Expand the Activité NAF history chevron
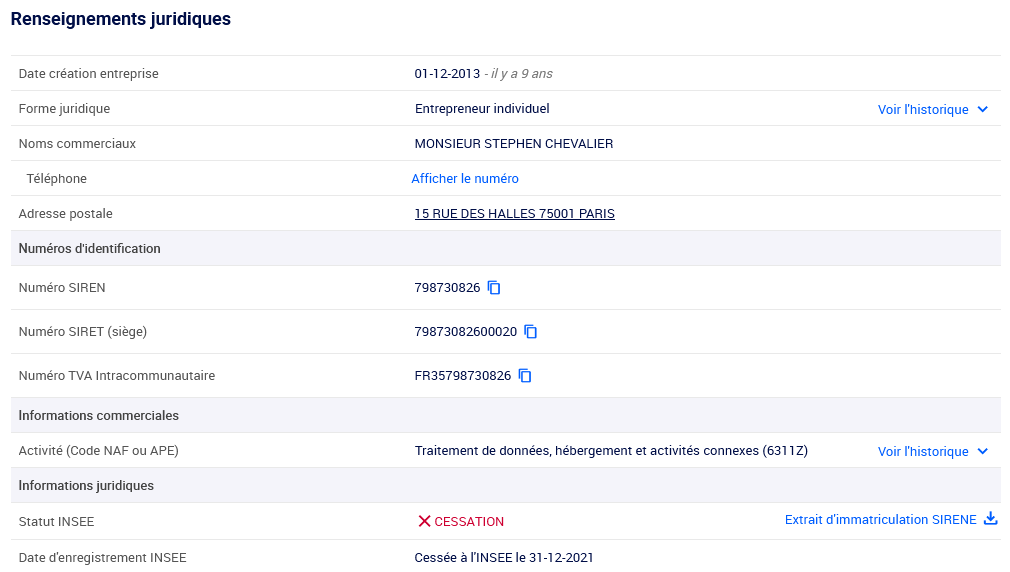The width and height of the screenshot is (1010, 572). [983, 452]
